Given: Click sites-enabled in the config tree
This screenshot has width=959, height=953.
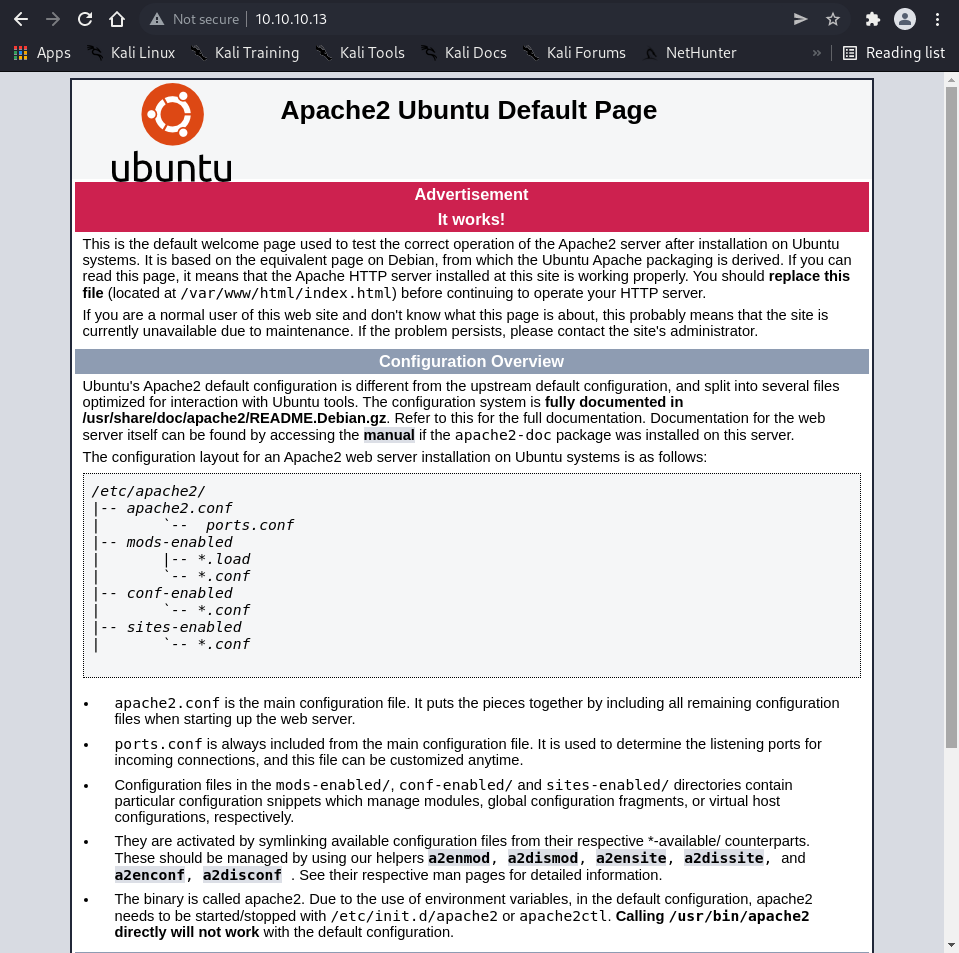Looking at the screenshot, I should (x=184, y=628).
